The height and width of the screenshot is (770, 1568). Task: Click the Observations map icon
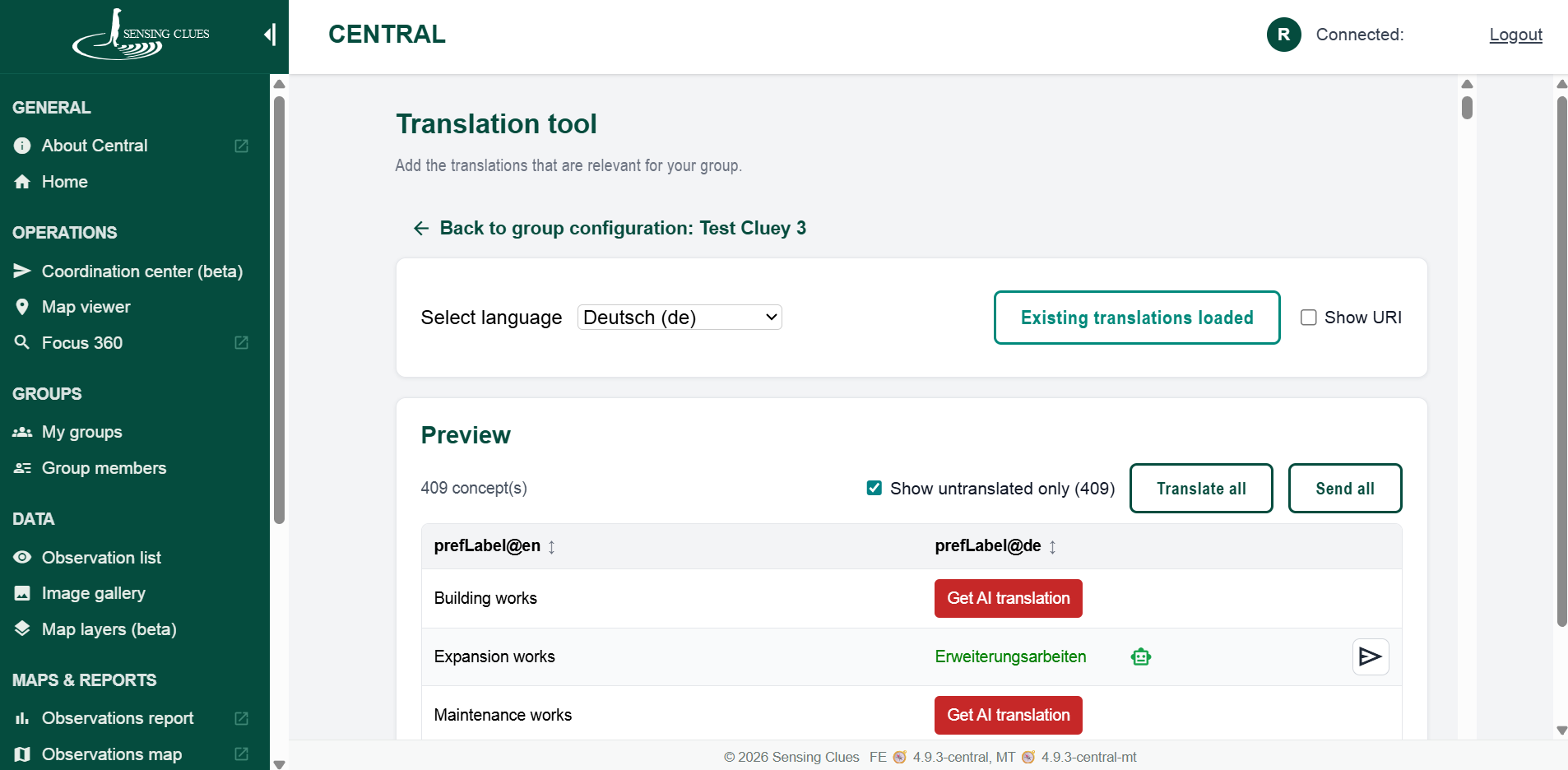(22, 754)
